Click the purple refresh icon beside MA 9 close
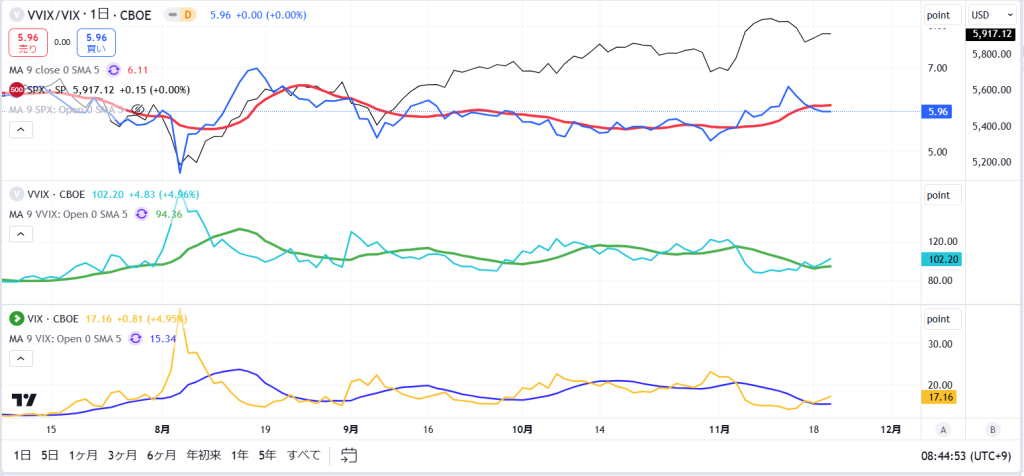Screen dimensions: 1024x476 point(114,70)
